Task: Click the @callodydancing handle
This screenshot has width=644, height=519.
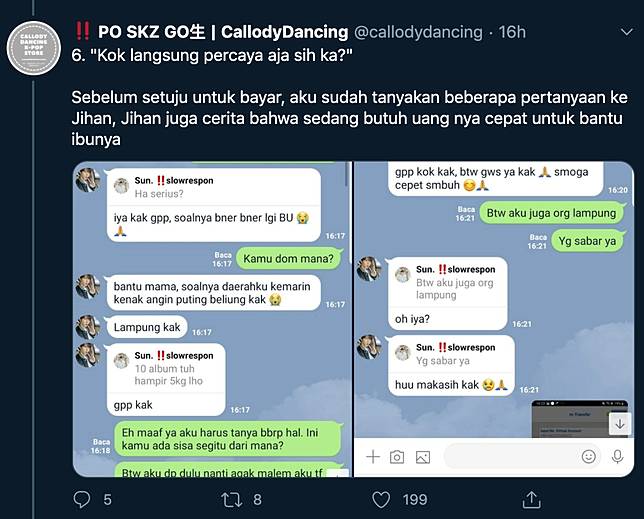Action: point(418,32)
